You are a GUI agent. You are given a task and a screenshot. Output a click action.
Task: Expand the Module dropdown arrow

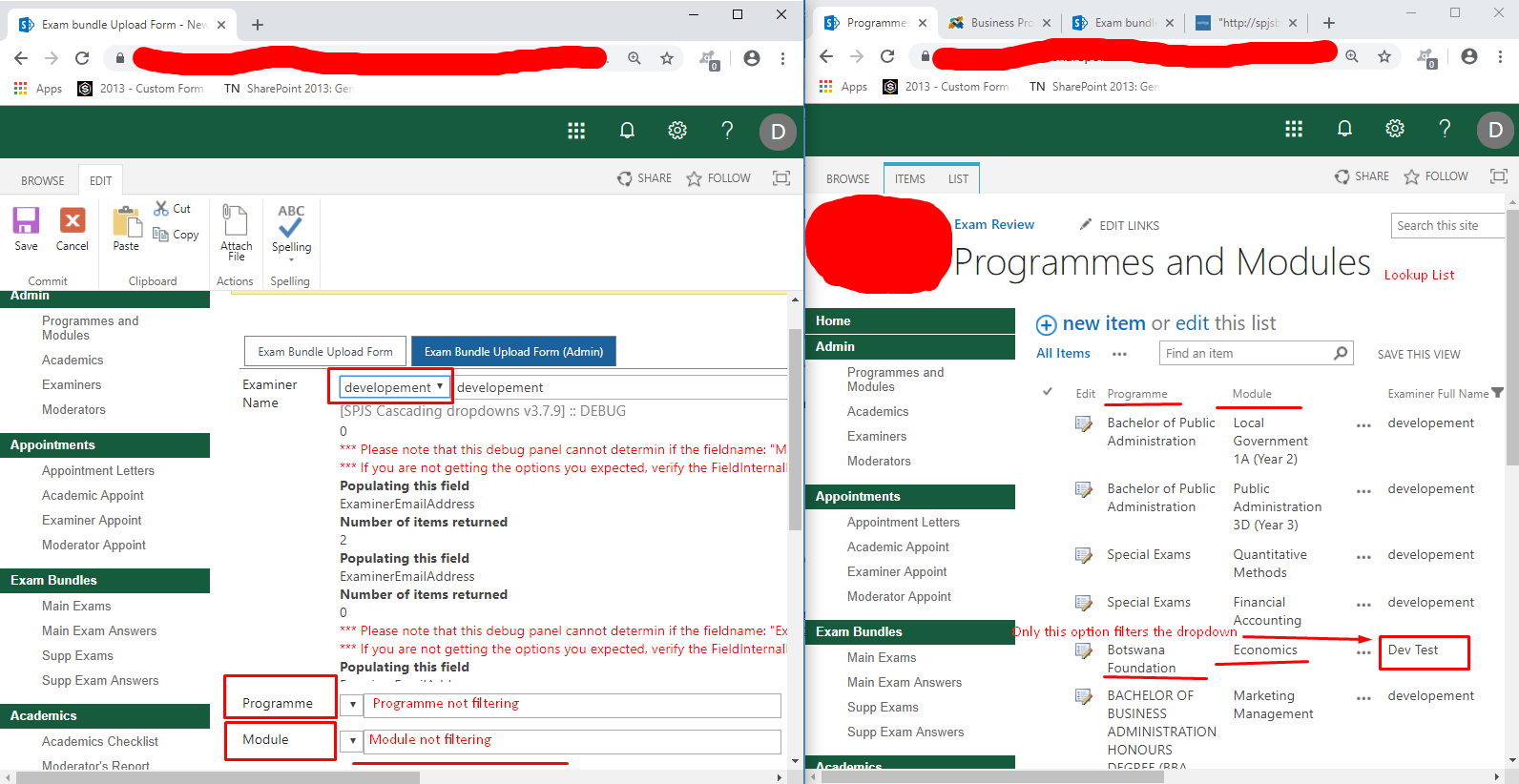coord(352,741)
